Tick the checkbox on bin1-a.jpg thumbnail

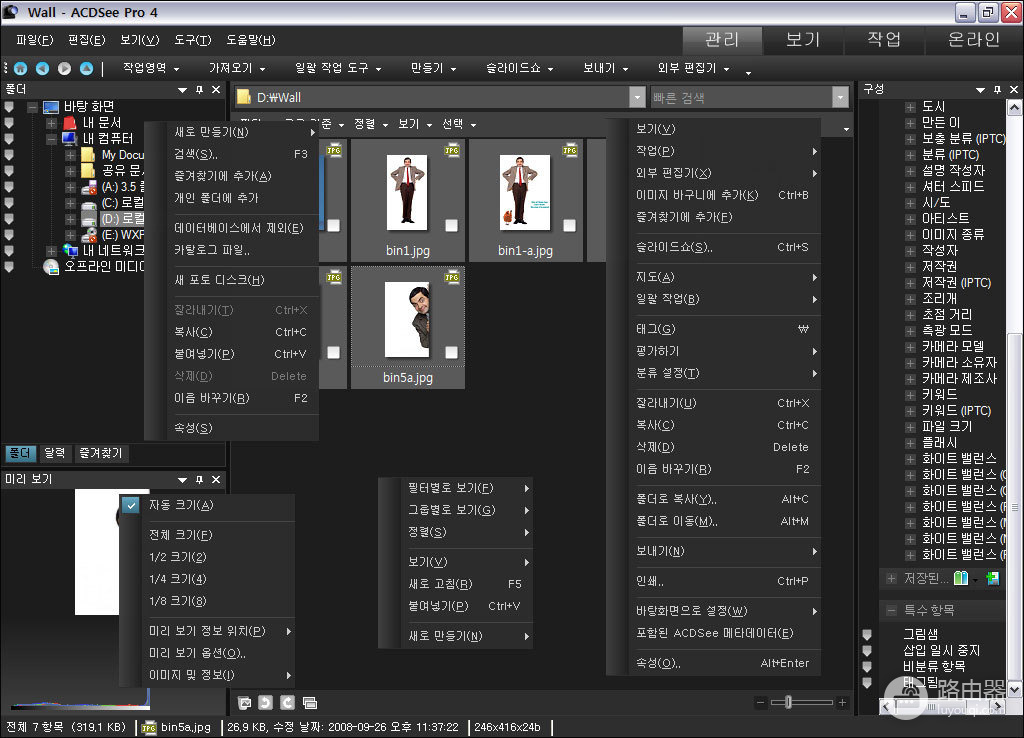click(569, 225)
